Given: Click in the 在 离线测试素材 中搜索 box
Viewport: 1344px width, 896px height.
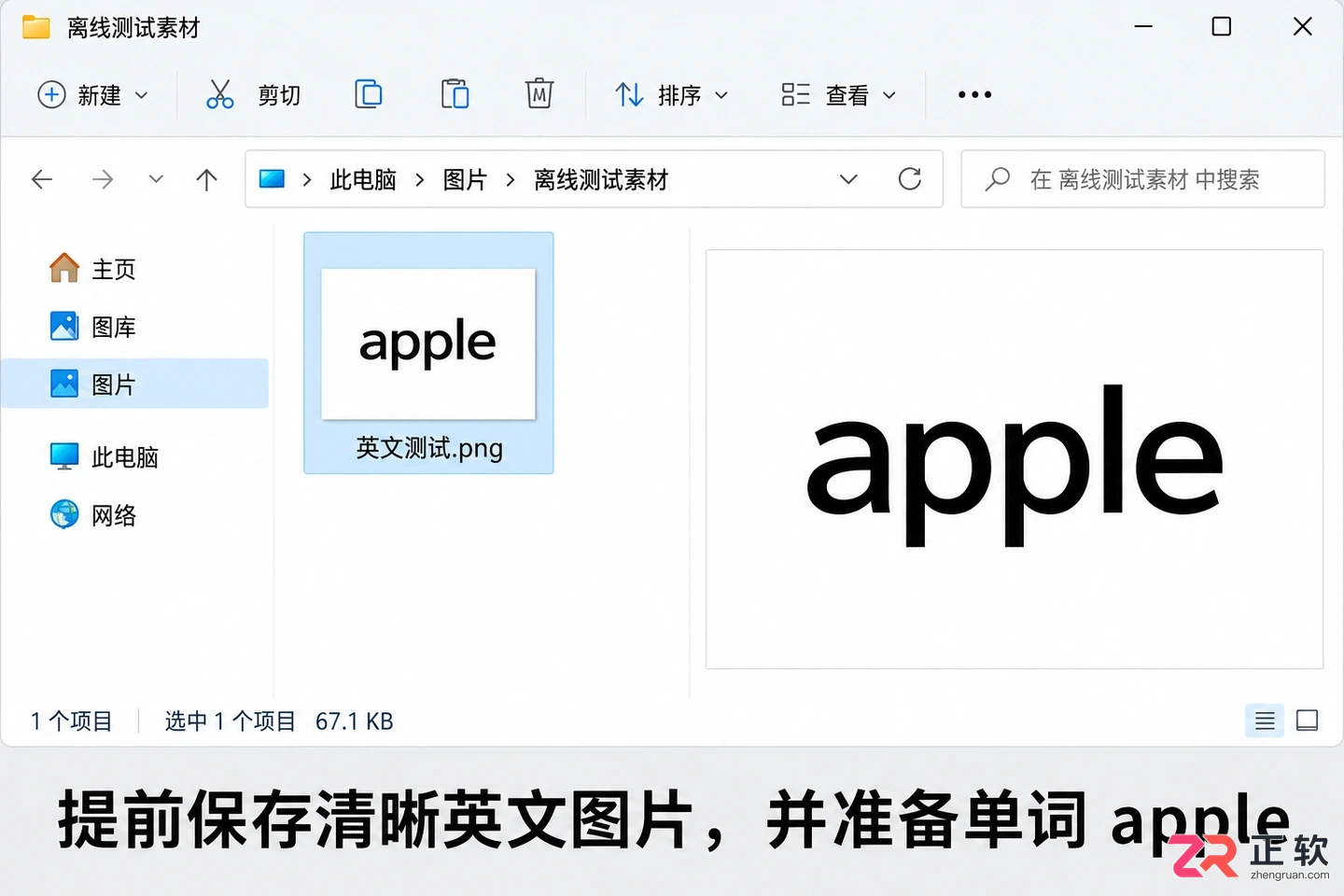Looking at the screenshot, I should (x=1142, y=179).
